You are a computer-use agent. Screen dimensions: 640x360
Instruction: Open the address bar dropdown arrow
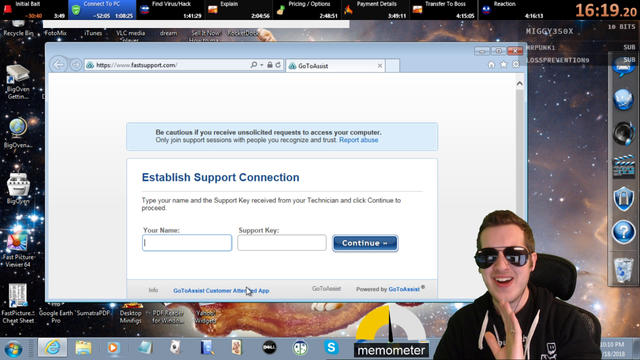coord(262,65)
